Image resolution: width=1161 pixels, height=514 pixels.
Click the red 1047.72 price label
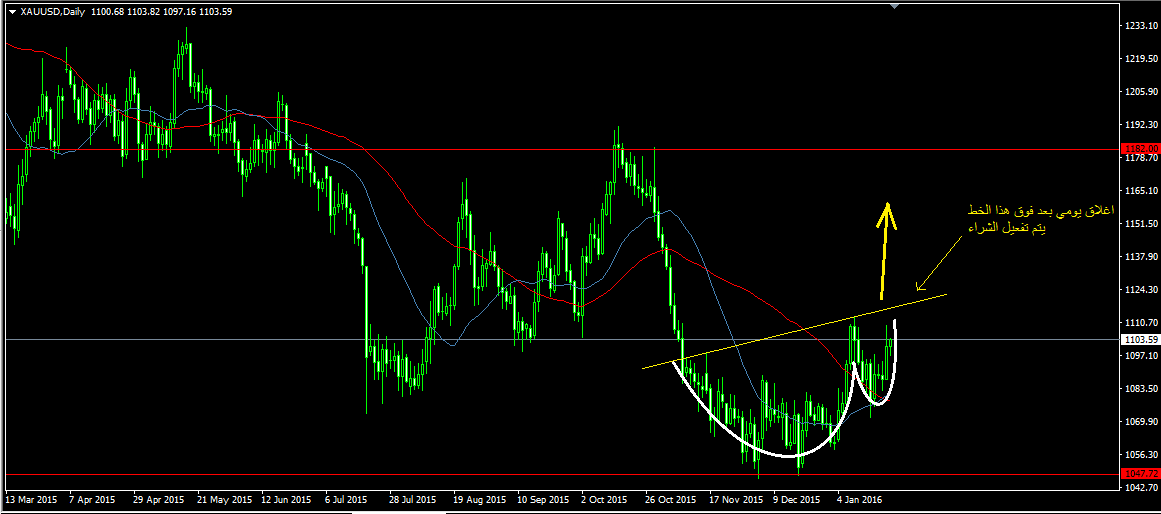click(1140, 473)
